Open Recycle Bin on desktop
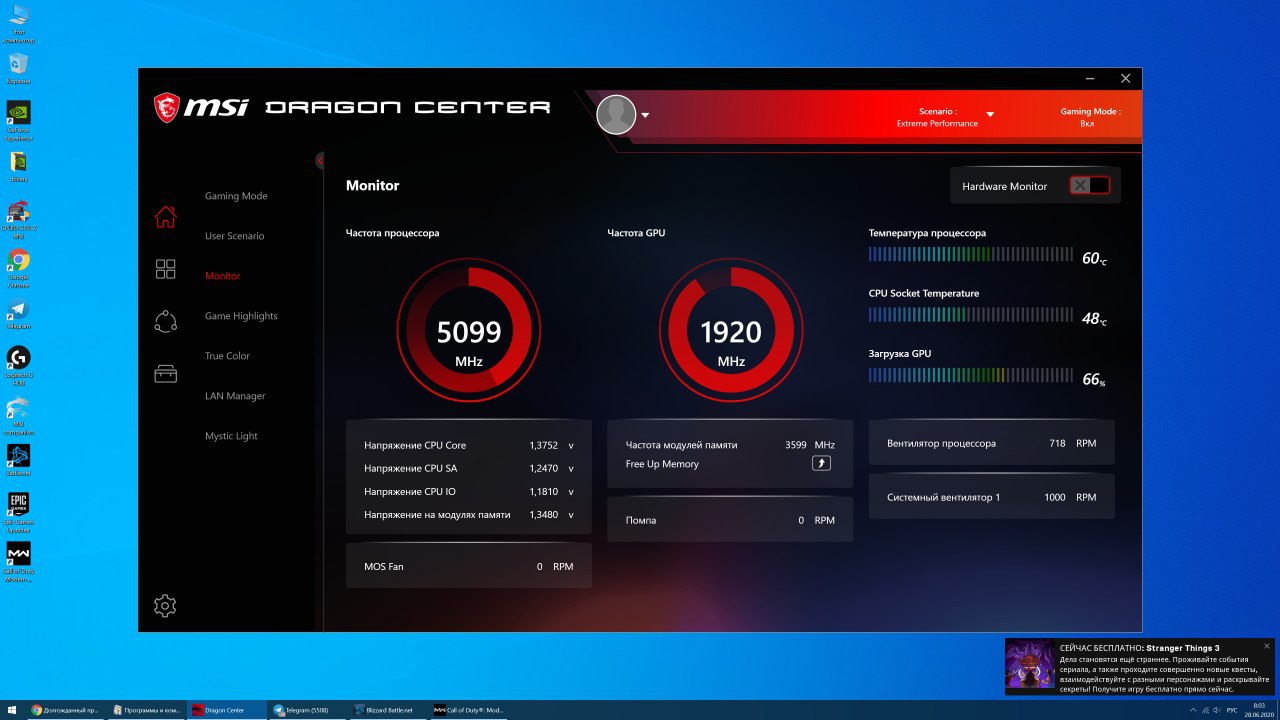1280x720 pixels. click(x=18, y=68)
